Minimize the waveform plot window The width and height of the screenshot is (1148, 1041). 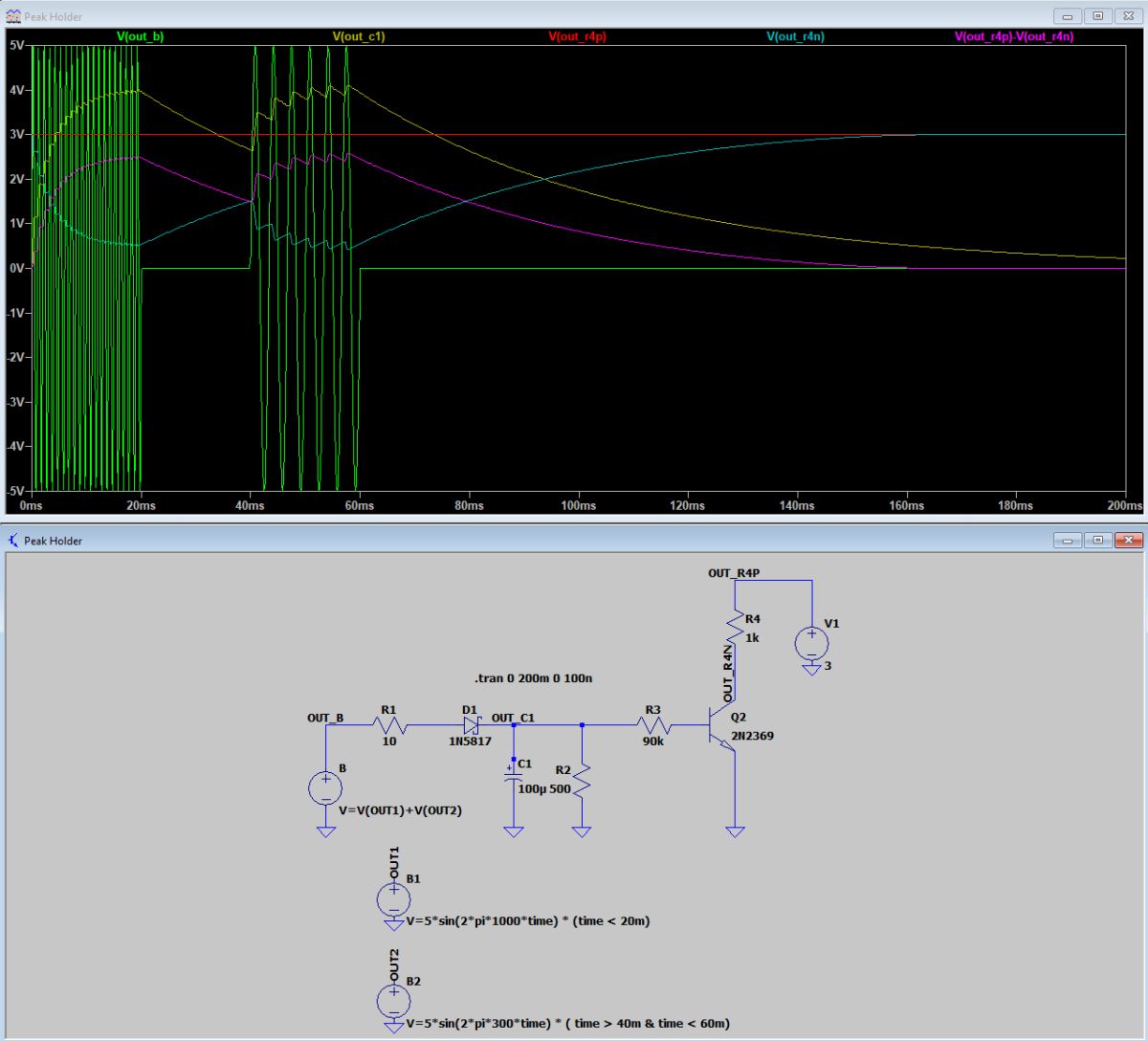coord(1067,16)
